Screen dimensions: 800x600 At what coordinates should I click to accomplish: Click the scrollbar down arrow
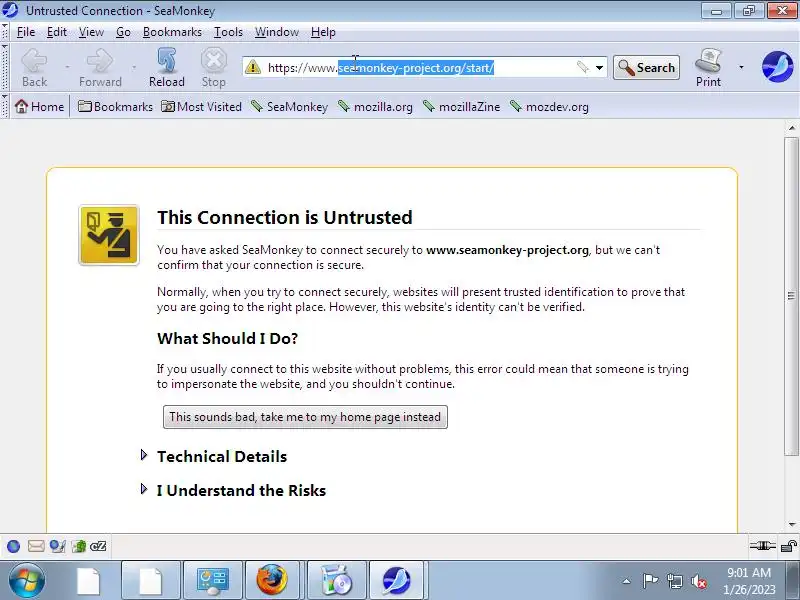pos(791,524)
